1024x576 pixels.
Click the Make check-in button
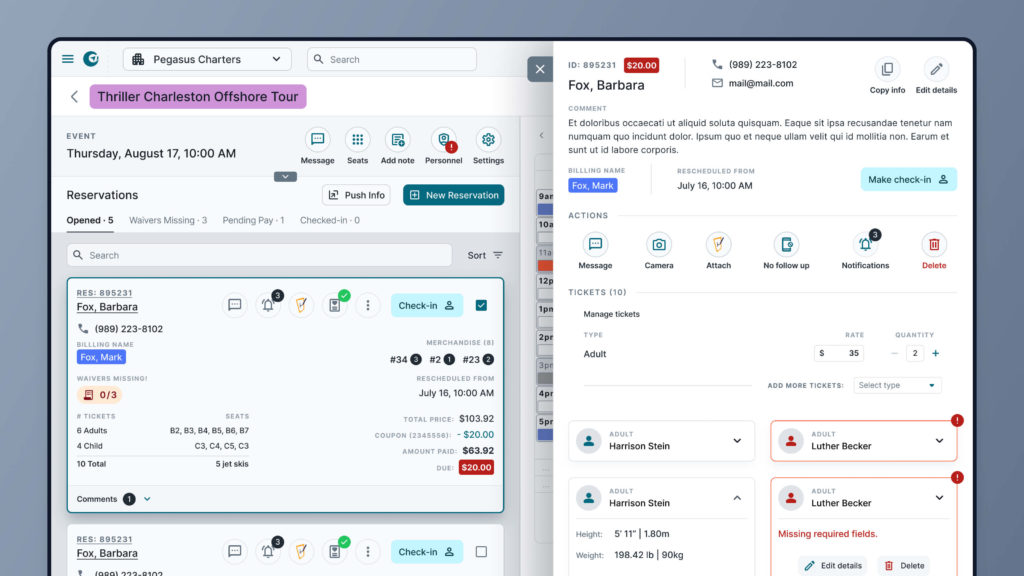[908, 180]
